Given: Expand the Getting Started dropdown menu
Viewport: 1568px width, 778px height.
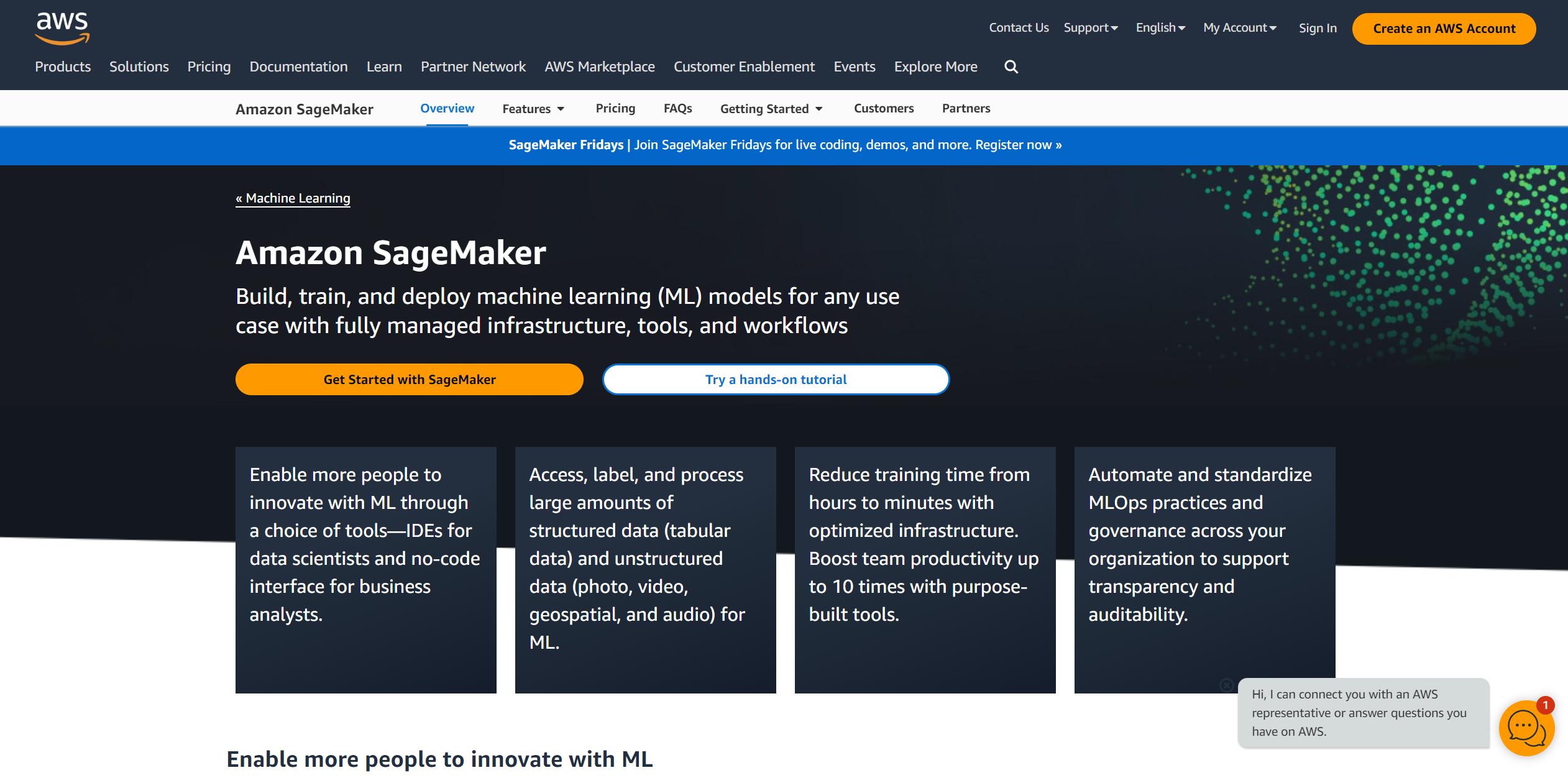Looking at the screenshot, I should tap(771, 108).
